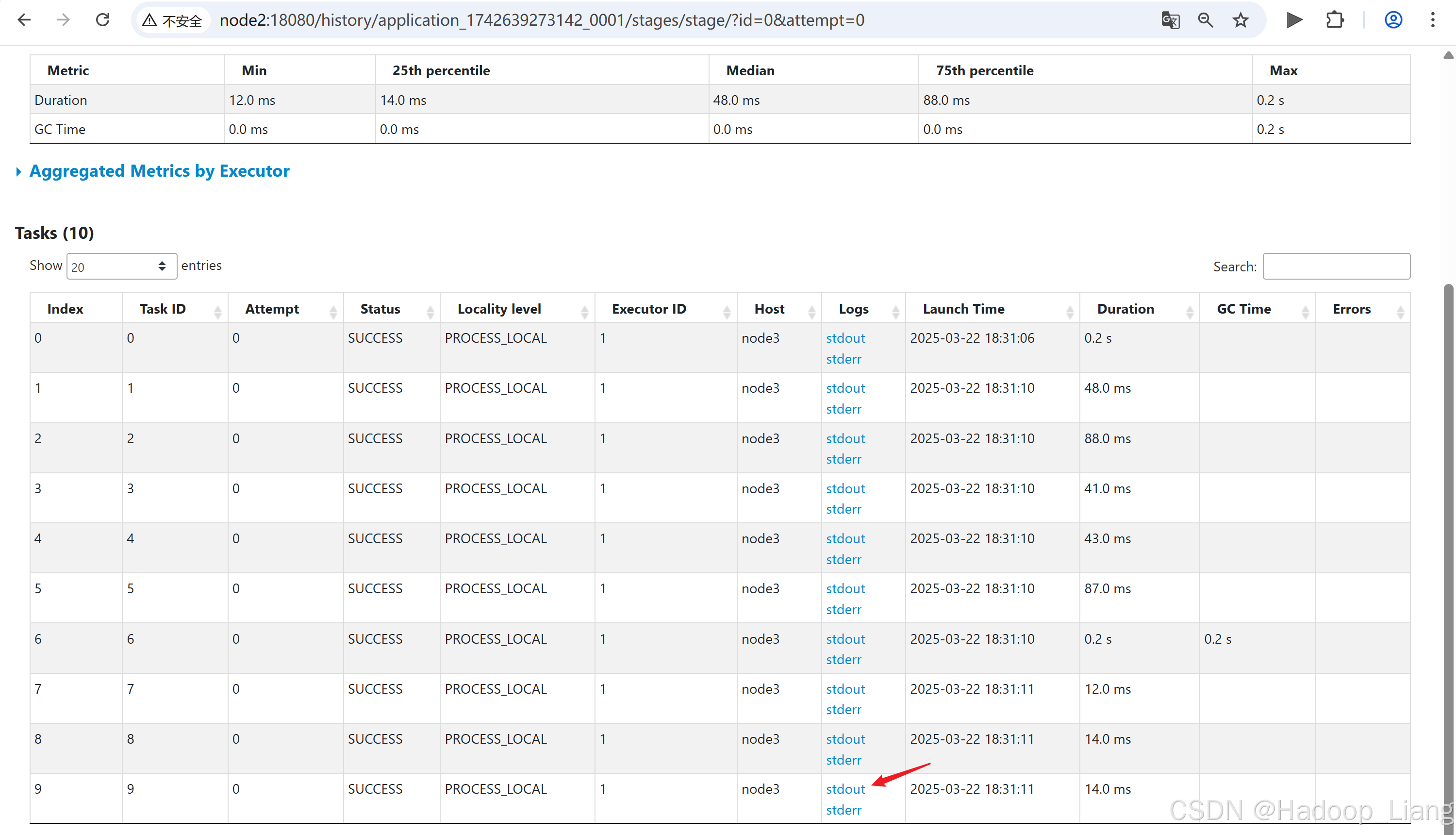Reload the page with the refresh icon
1456x835 pixels.
[x=102, y=20]
